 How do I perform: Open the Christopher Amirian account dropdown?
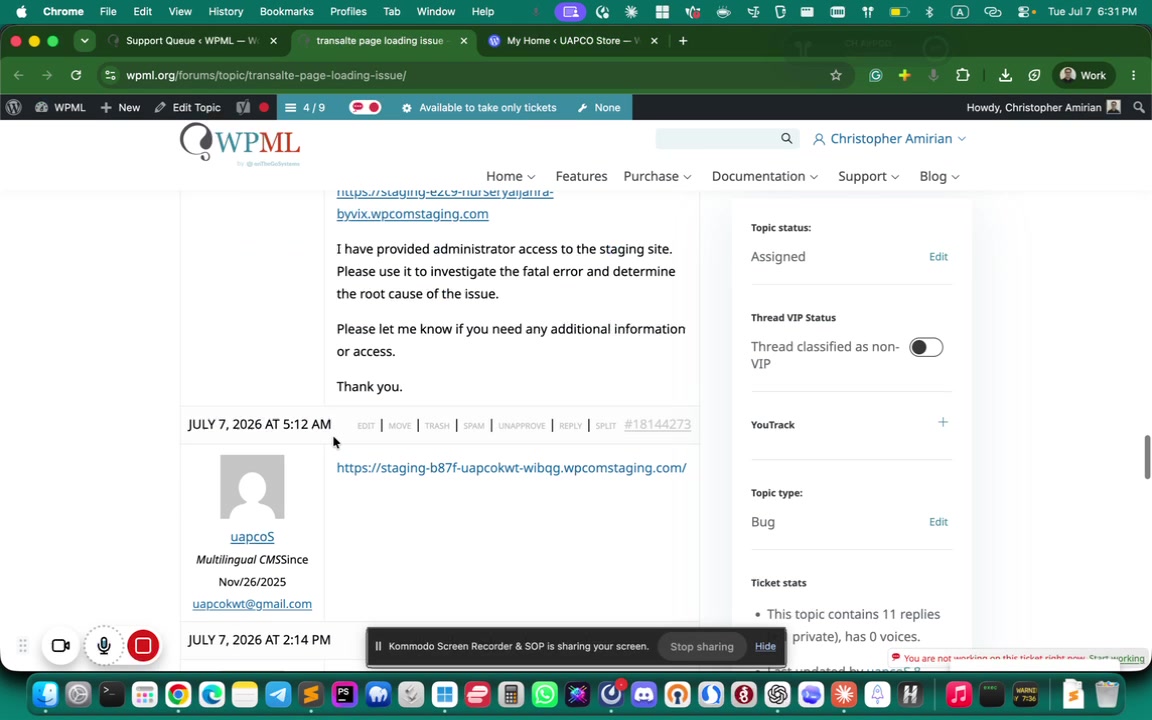(x=889, y=138)
